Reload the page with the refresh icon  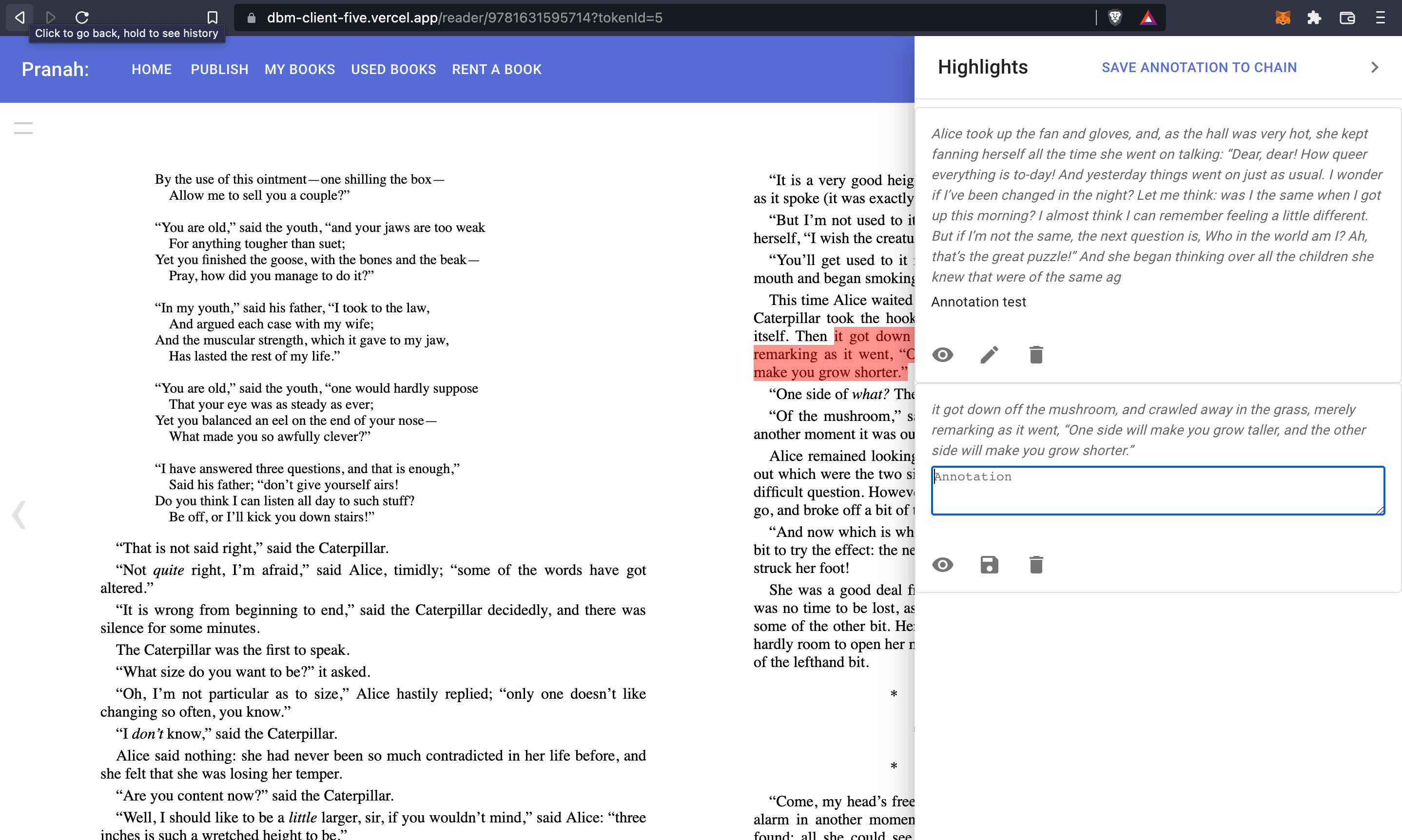click(82, 18)
